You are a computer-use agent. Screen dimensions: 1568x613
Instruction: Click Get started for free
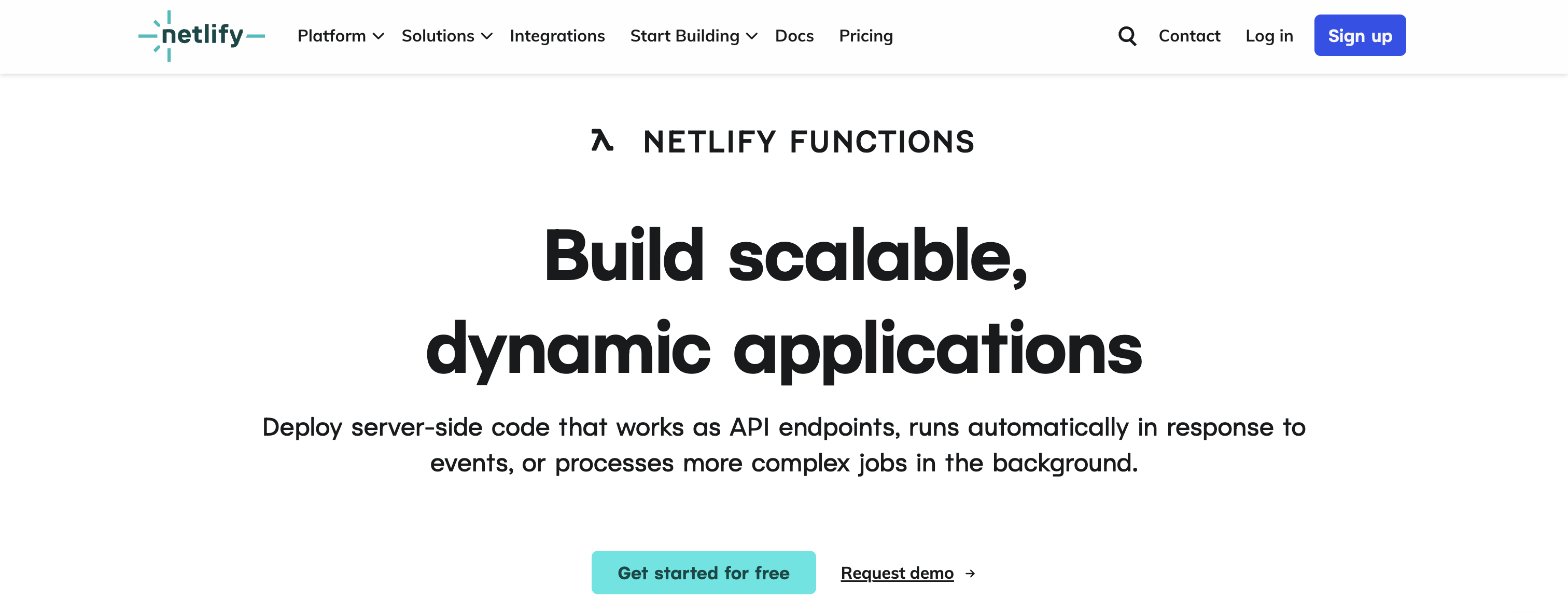coord(703,573)
